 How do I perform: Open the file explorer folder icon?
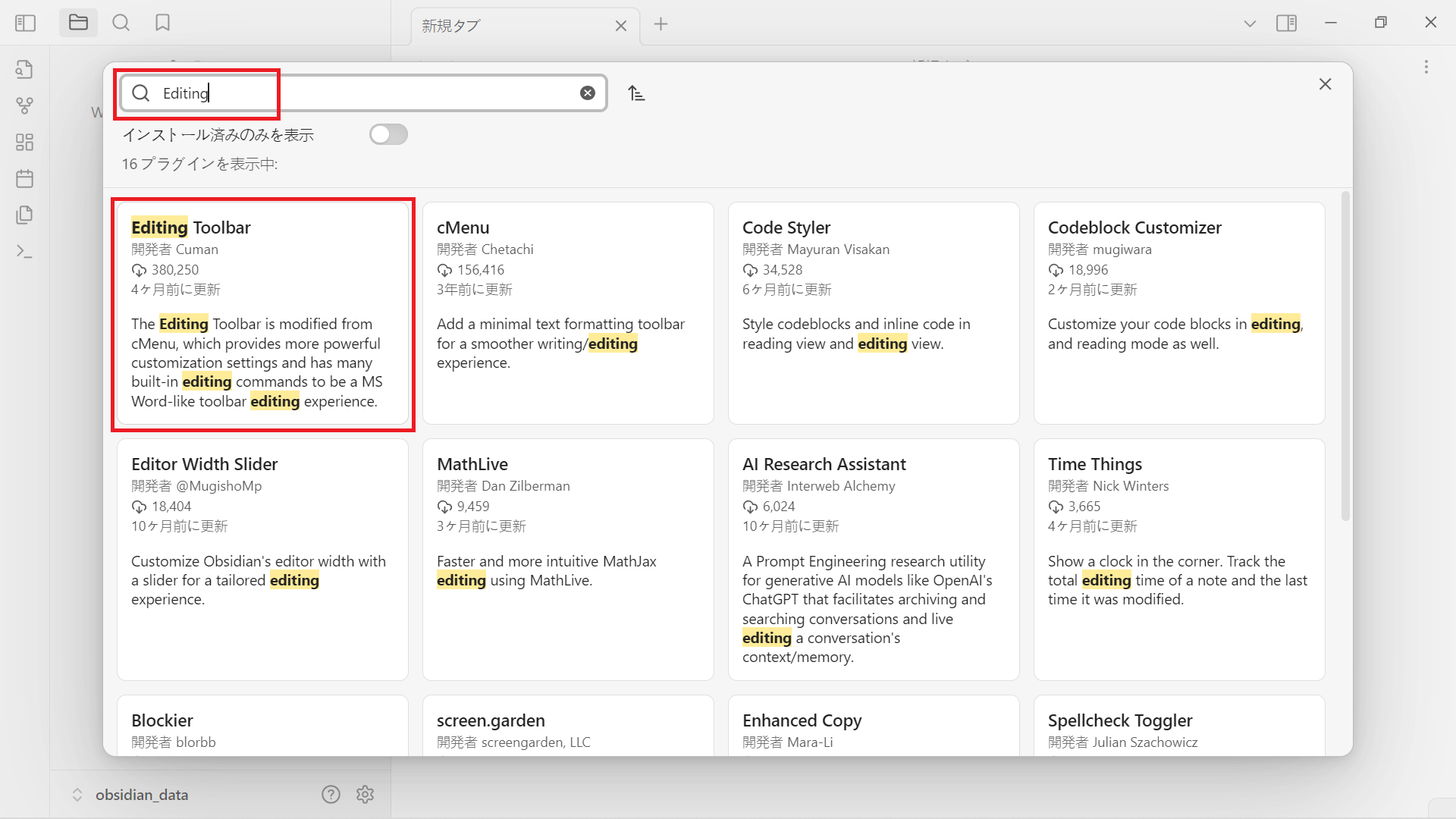[x=78, y=23]
